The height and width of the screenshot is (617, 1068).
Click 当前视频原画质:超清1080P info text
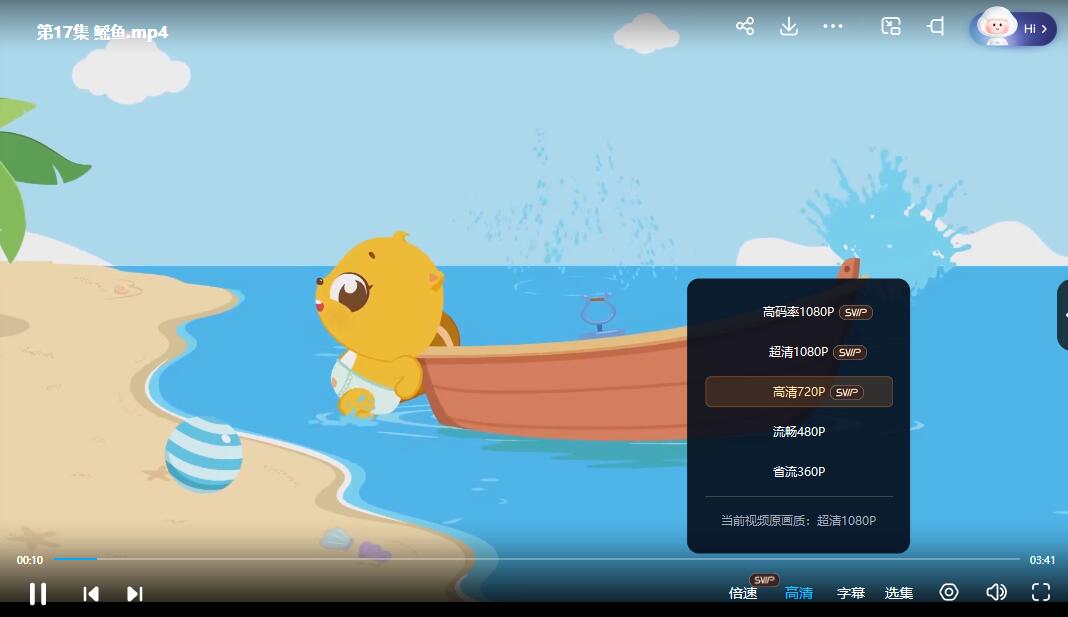point(798,520)
